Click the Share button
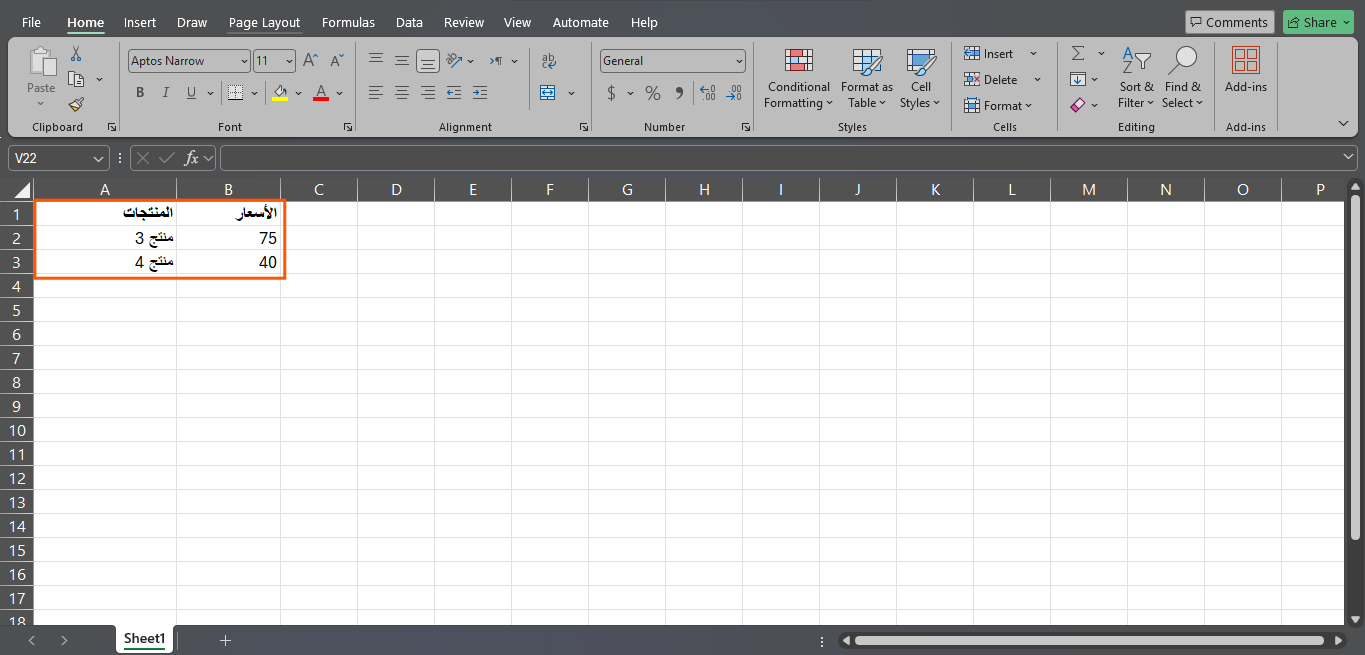The height and width of the screenshot is (655, 1365). (x=1318, y=22)
